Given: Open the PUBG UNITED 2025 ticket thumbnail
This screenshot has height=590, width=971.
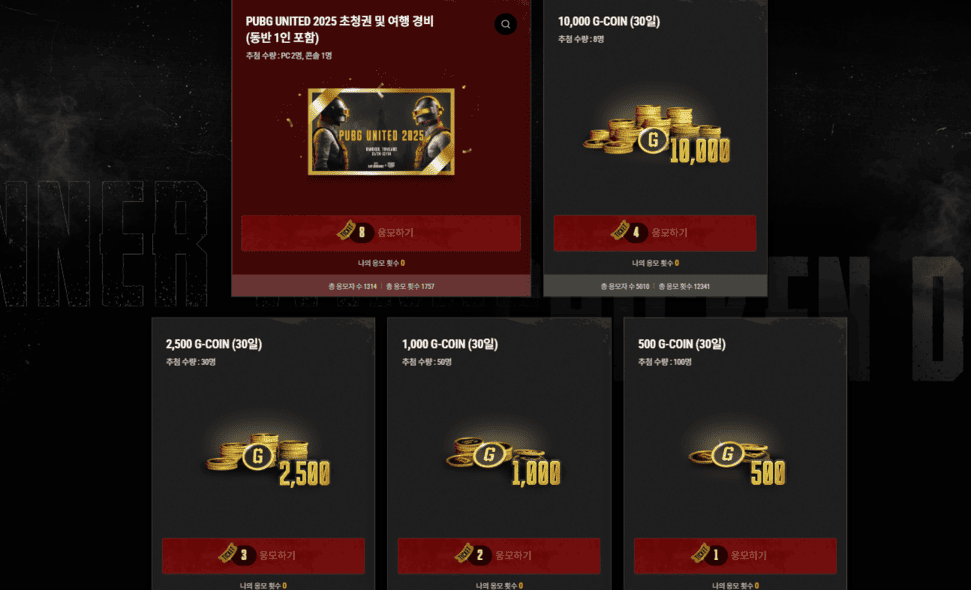Looking at the screenshot, I should tap(381, 131).
